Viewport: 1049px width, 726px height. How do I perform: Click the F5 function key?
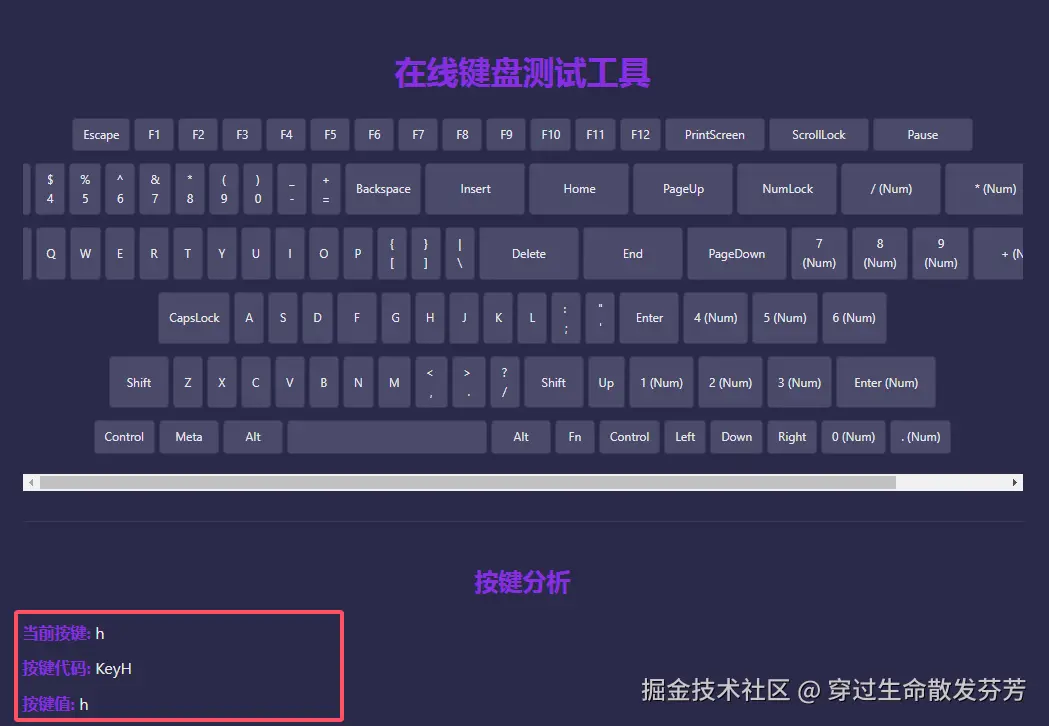330,134
